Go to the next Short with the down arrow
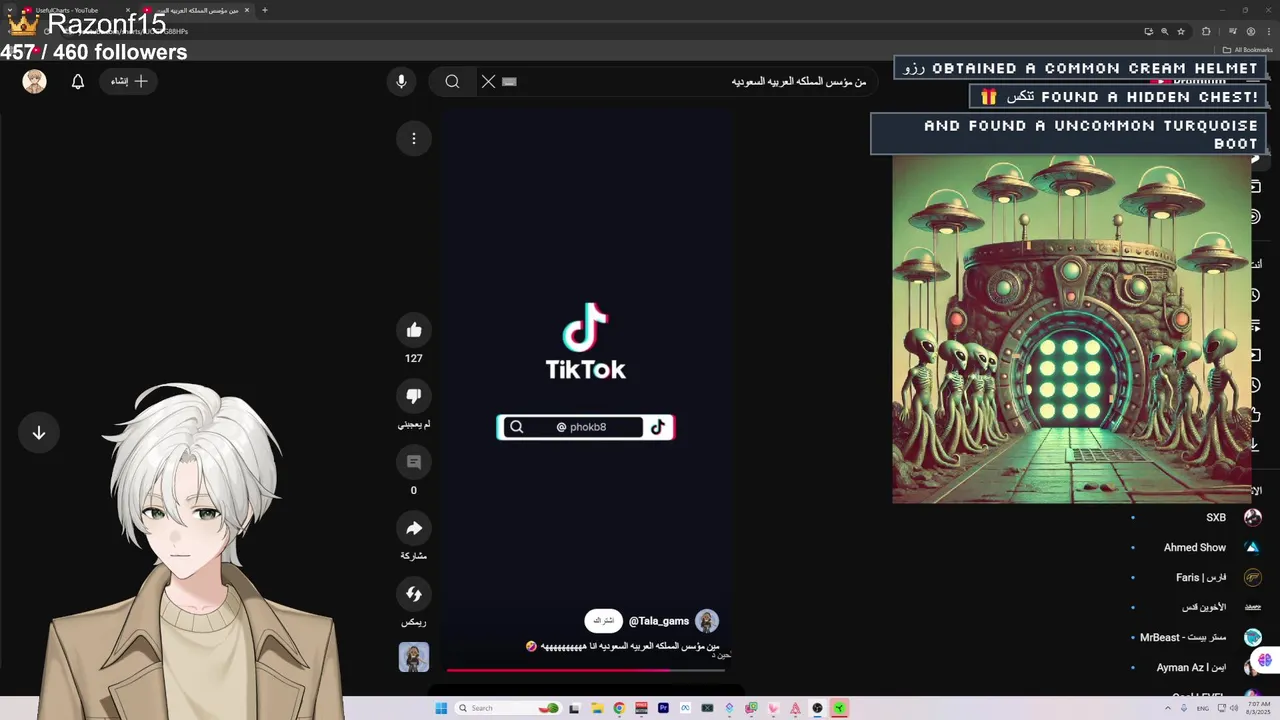This screenshot has height=720, width=1280. pos(39,433)
